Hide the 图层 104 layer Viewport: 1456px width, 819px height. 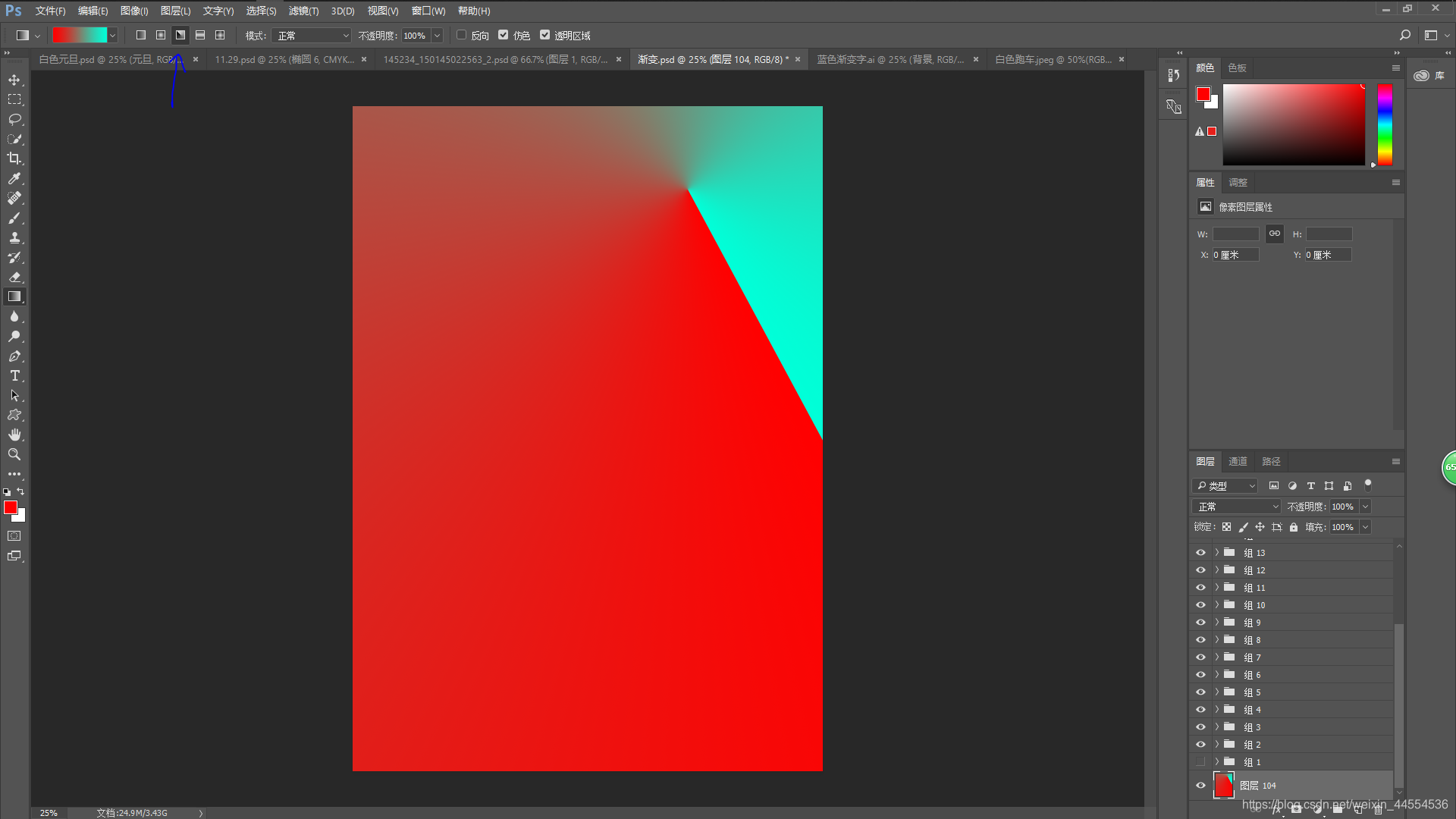tap(1200, 786)
